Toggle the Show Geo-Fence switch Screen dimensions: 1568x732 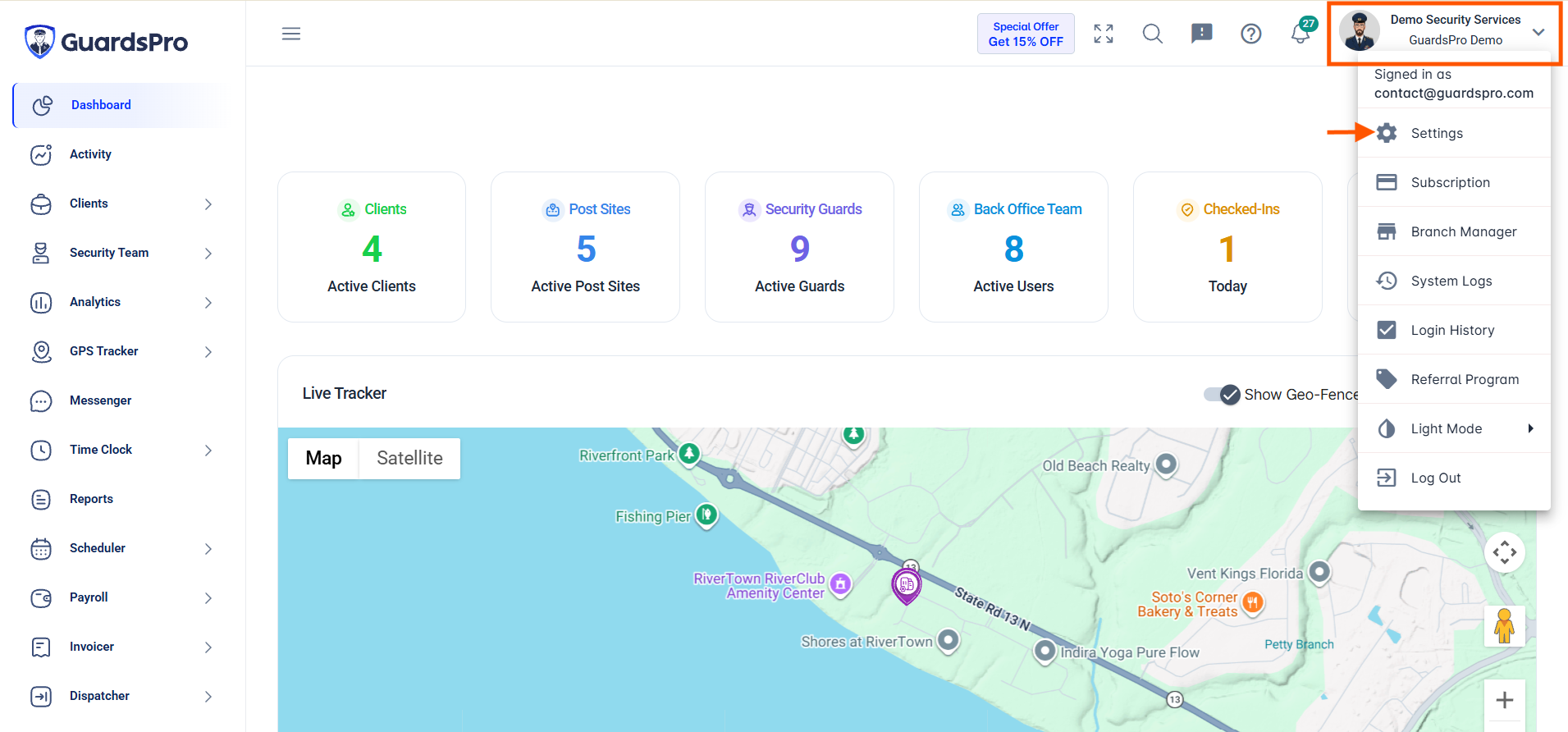coord(1222,395)
